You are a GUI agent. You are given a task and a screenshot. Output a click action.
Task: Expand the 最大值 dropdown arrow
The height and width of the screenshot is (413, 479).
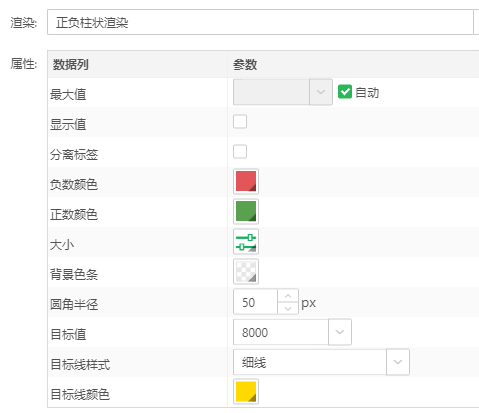[x=321, y=92]
